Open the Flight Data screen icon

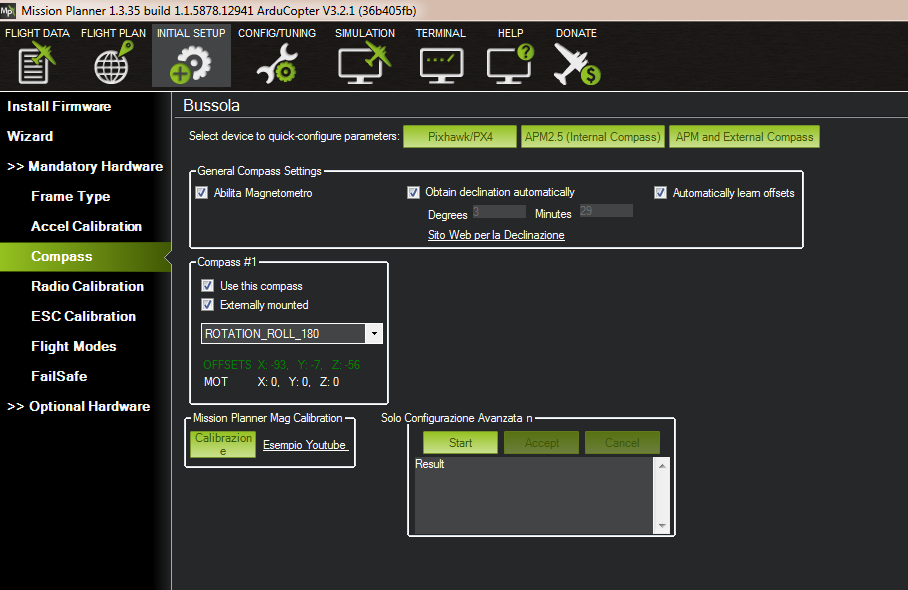tap(36, 63)
